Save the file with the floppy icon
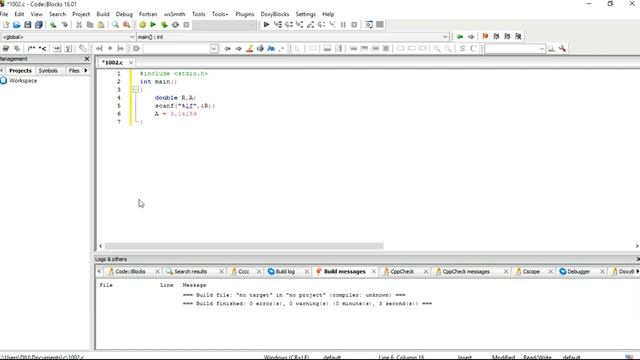 [27, 25]
